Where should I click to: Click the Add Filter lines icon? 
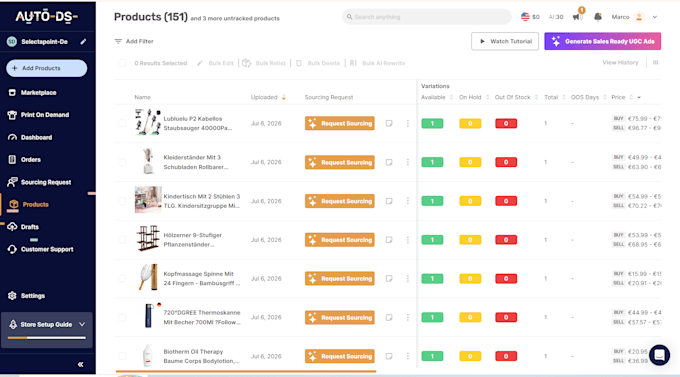[x=118, y=41]
